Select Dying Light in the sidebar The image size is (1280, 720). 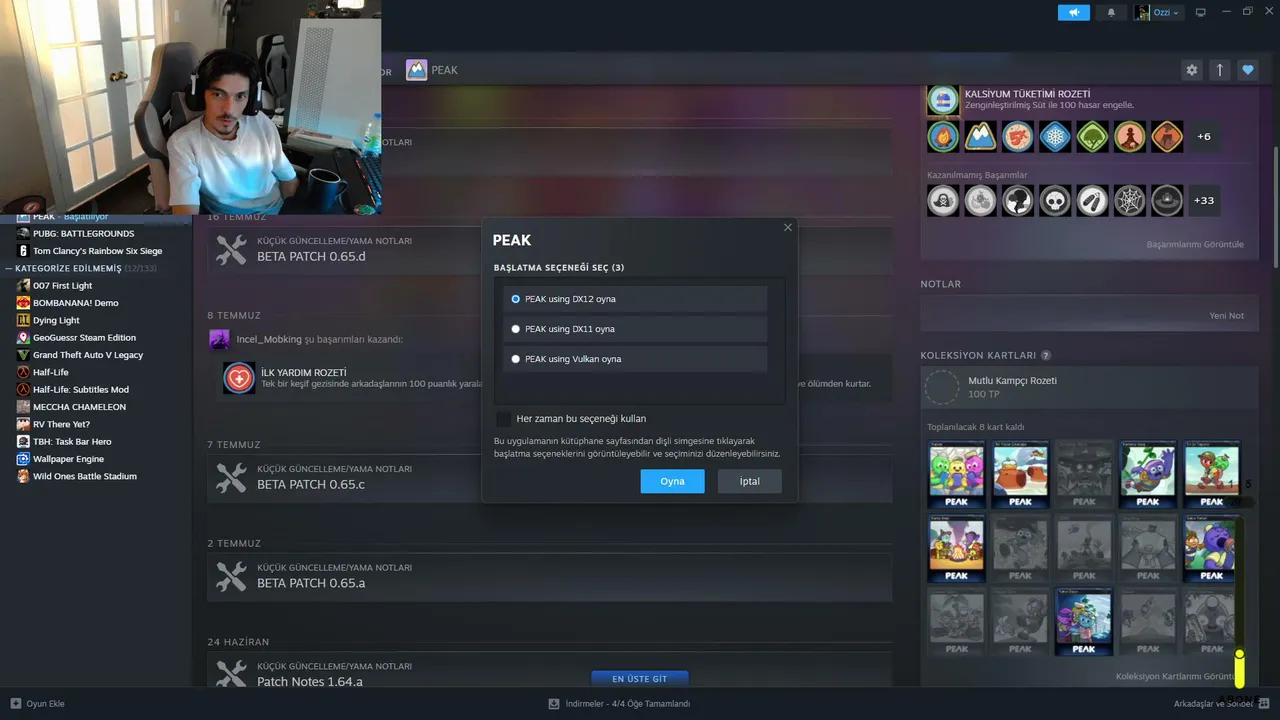click(96, 320)
